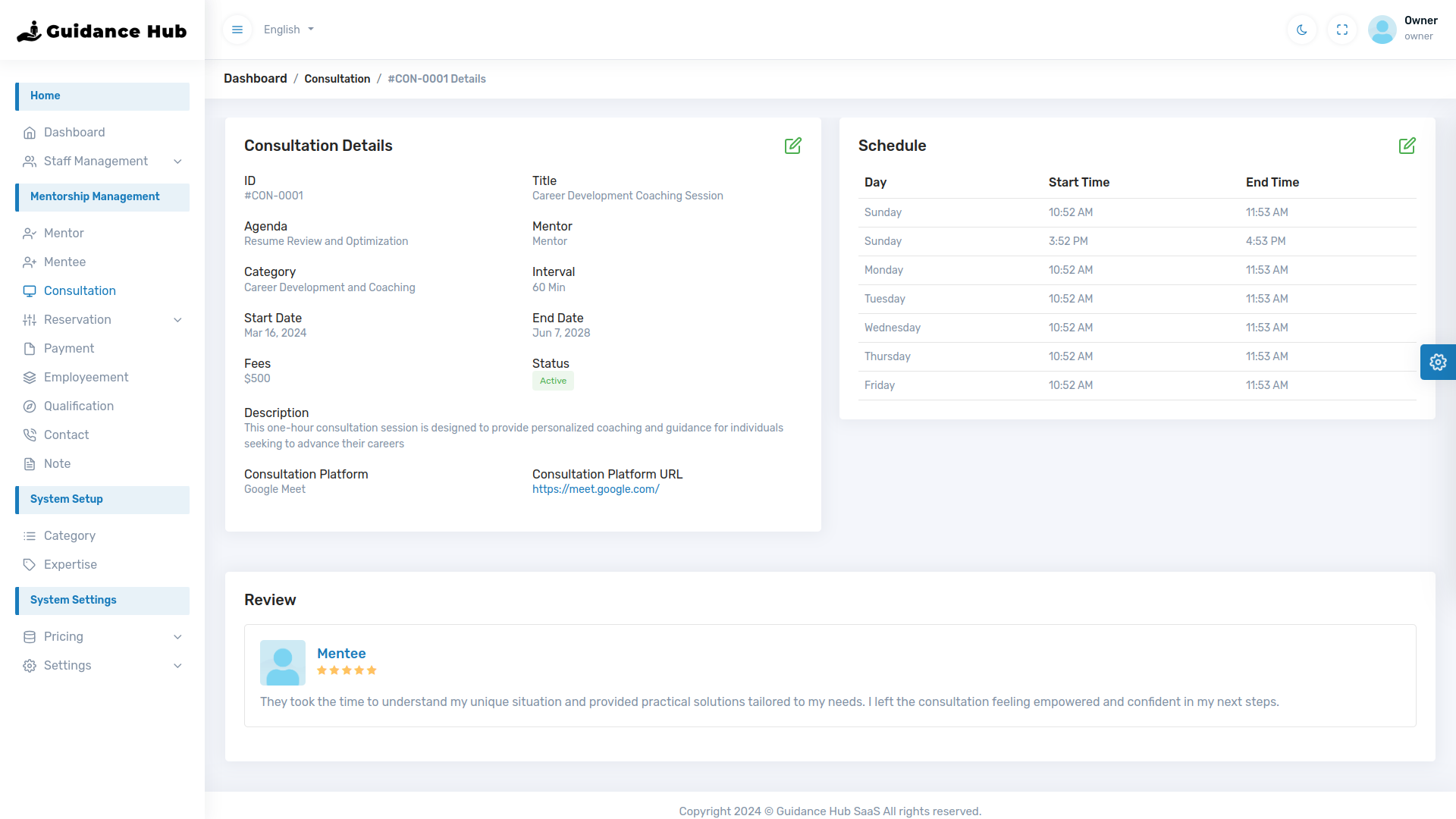The height and width of the screenshot is (819, 1456).
Task: Toggle fullscreen mode
Action: (x=1341, y=30)
